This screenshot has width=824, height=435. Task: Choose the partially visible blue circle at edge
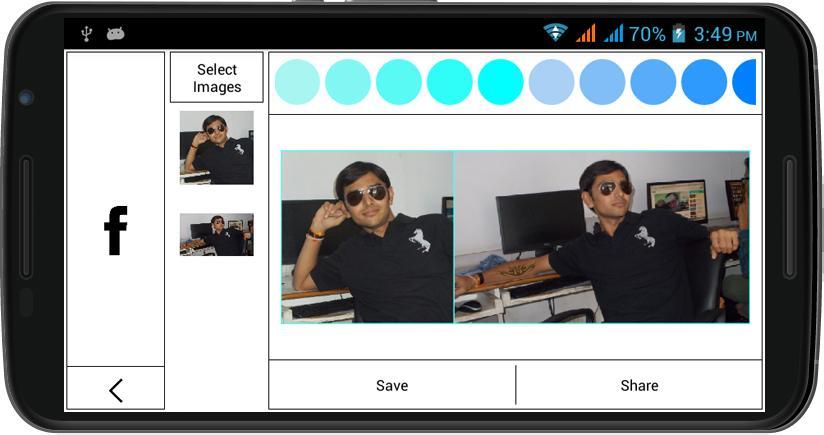(746, 82)
